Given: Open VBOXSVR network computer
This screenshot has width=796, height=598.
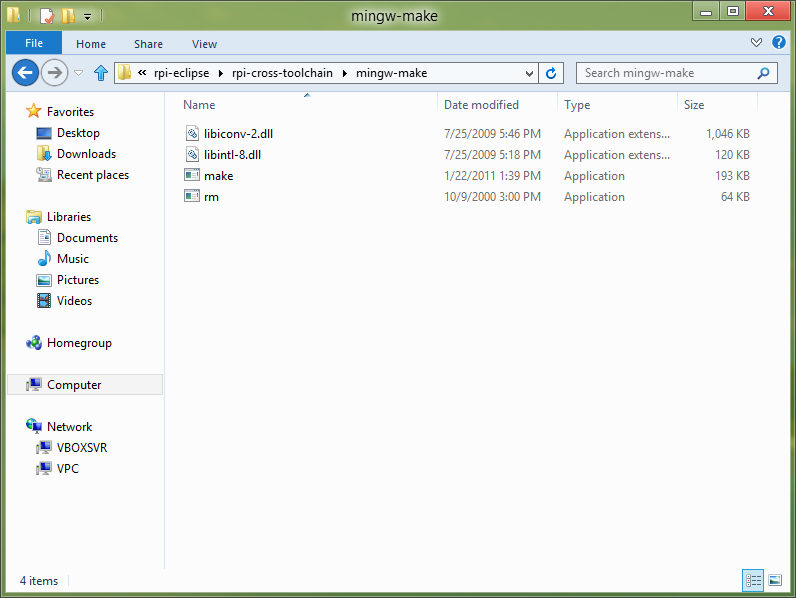Looking at the screenshot, I should (x=82, y=448).
